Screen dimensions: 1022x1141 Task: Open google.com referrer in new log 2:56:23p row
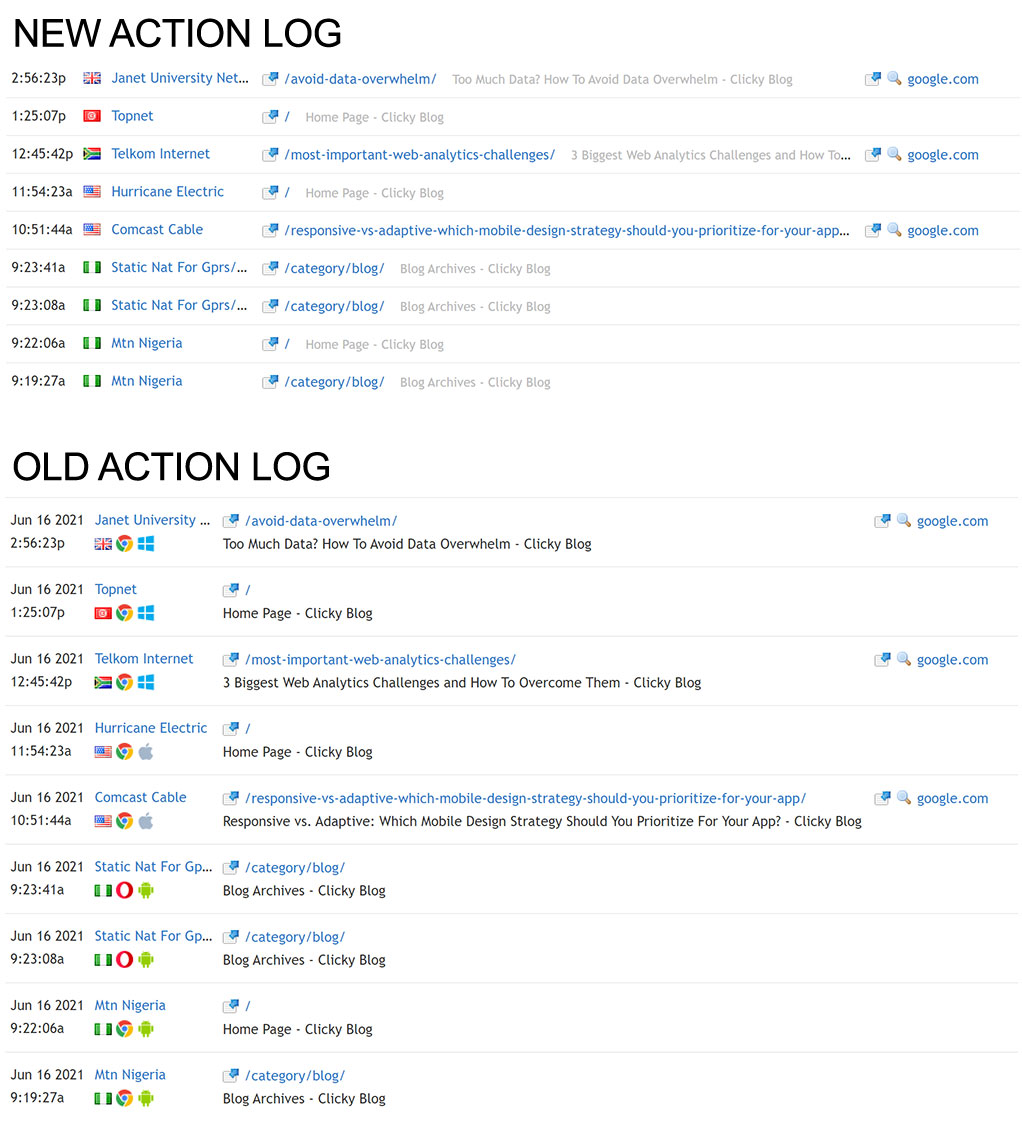pos(943,79)
